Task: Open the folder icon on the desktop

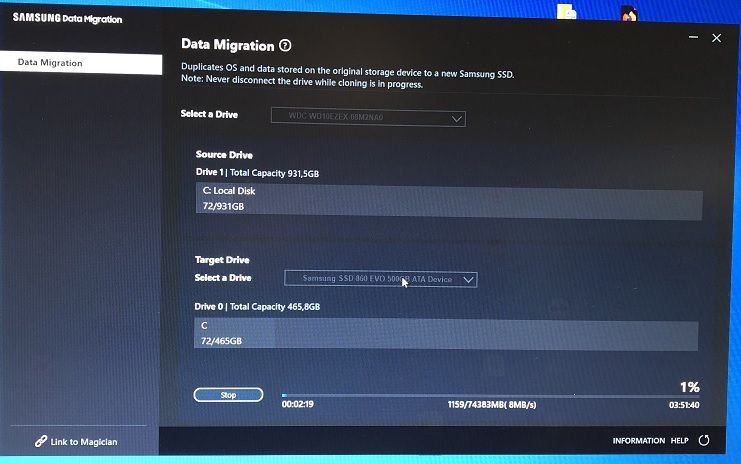Action: 566,12
